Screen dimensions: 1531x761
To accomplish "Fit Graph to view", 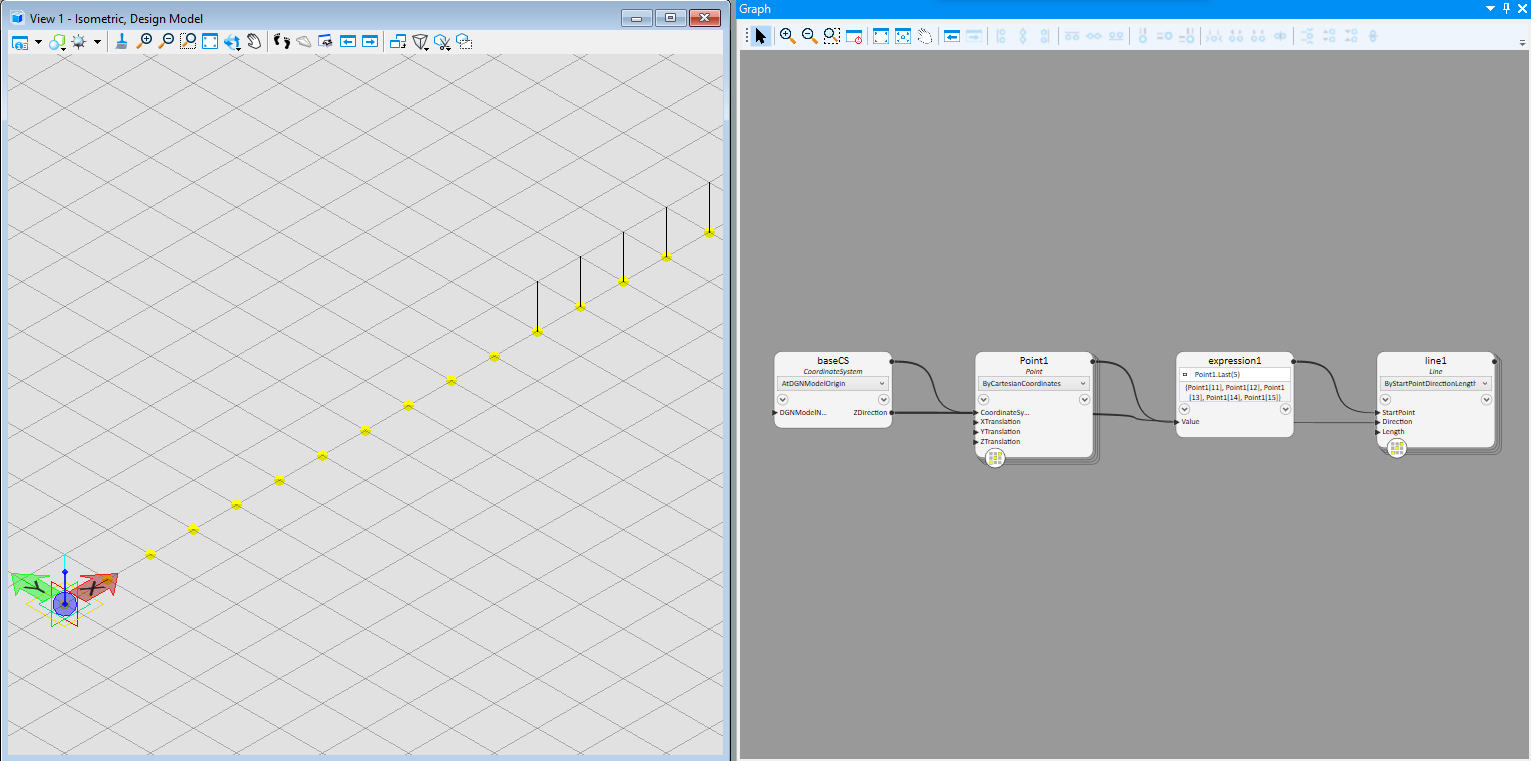I will (x=881, y=36).
